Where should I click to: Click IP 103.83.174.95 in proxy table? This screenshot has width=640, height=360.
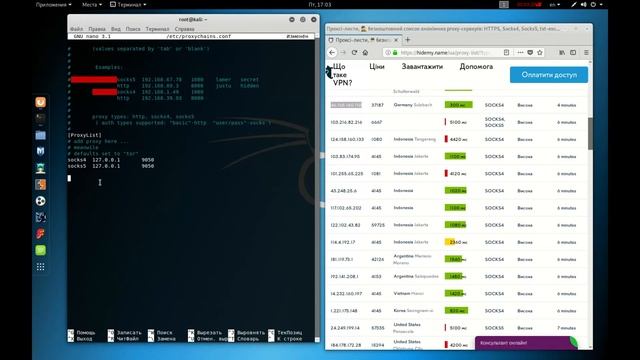(345, 156)
